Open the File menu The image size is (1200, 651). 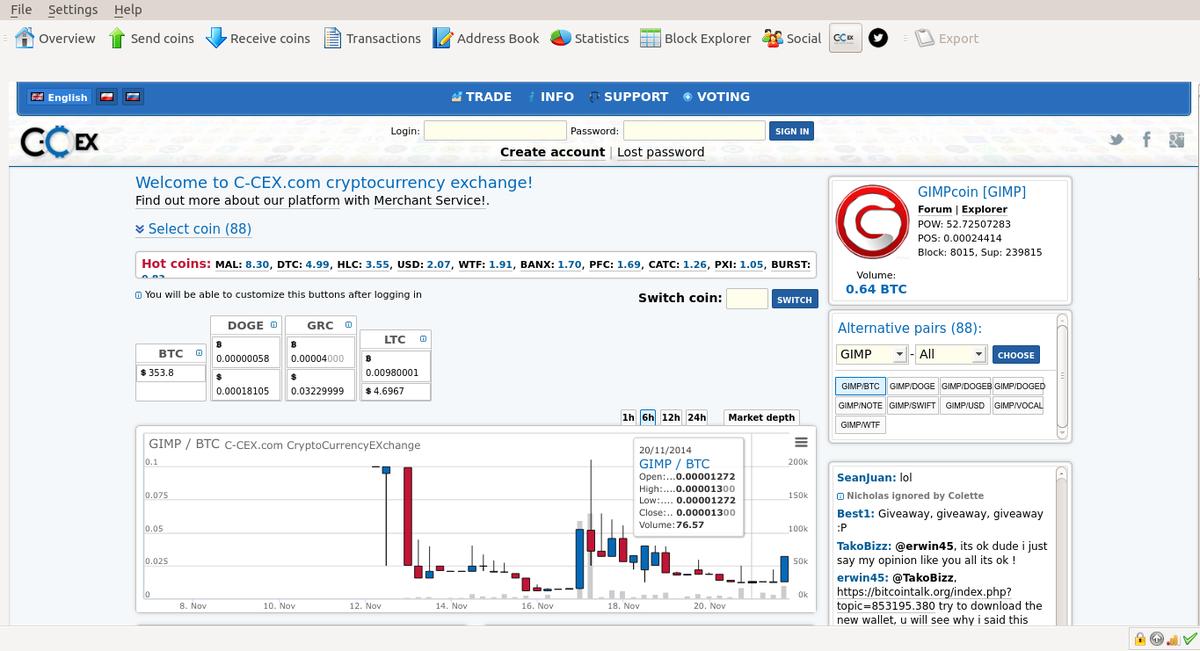20,9
